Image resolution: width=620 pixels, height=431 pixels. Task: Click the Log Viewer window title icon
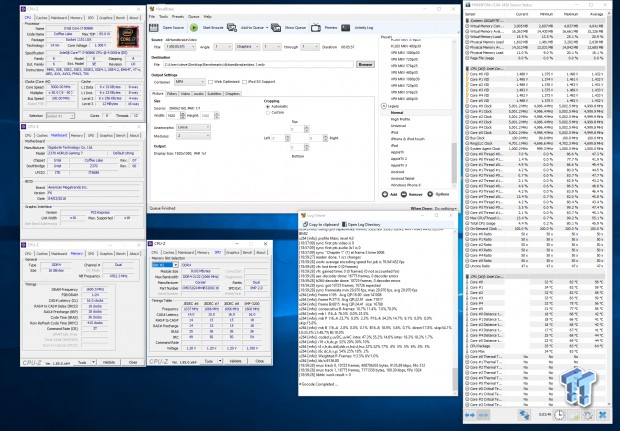tap(303, 216)
